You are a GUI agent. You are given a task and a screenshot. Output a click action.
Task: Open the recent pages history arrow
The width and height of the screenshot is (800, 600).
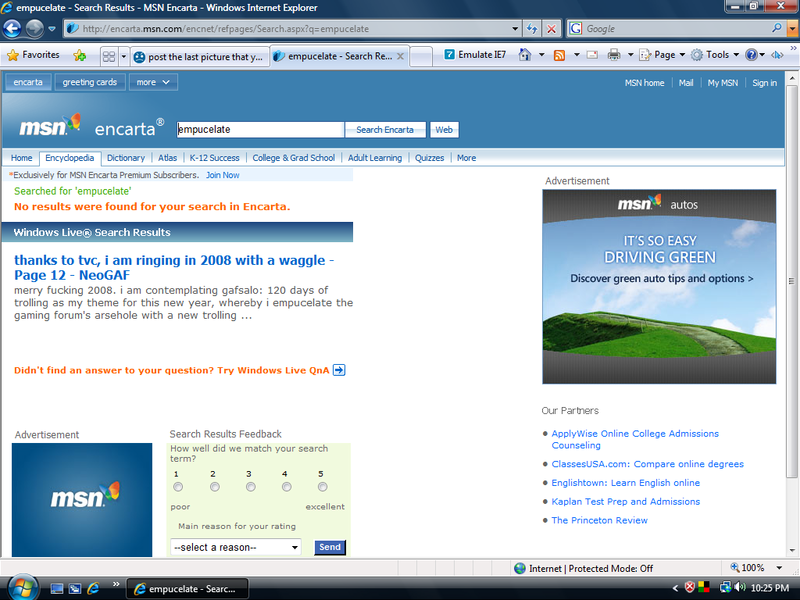[52, 29]
